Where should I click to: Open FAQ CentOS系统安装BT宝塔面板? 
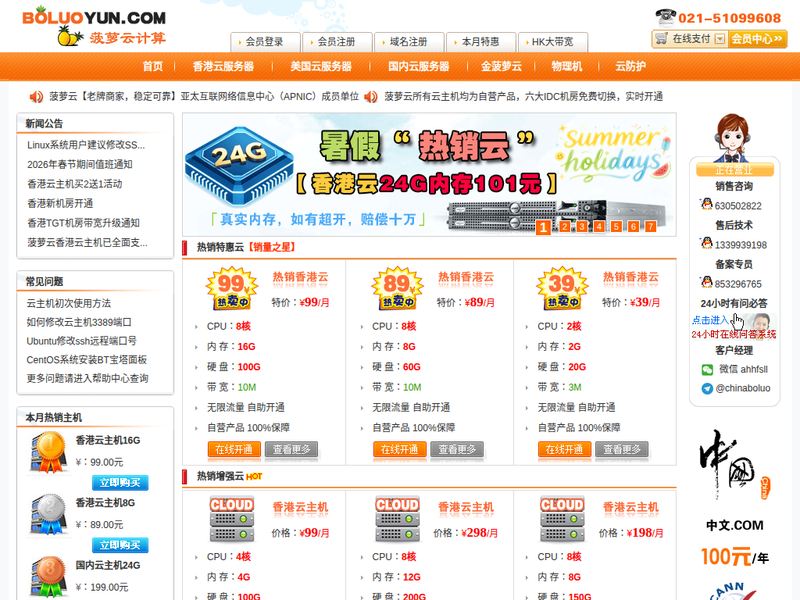(87, 360)
